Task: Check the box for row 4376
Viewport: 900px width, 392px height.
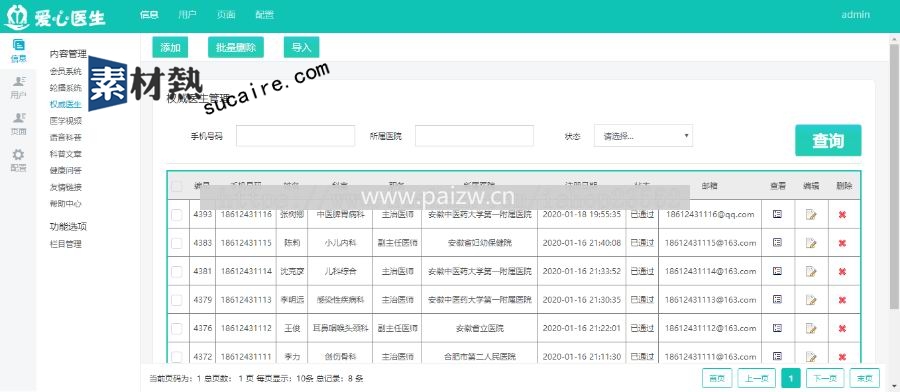Action: pyautogui.click(x=177, y=329)
